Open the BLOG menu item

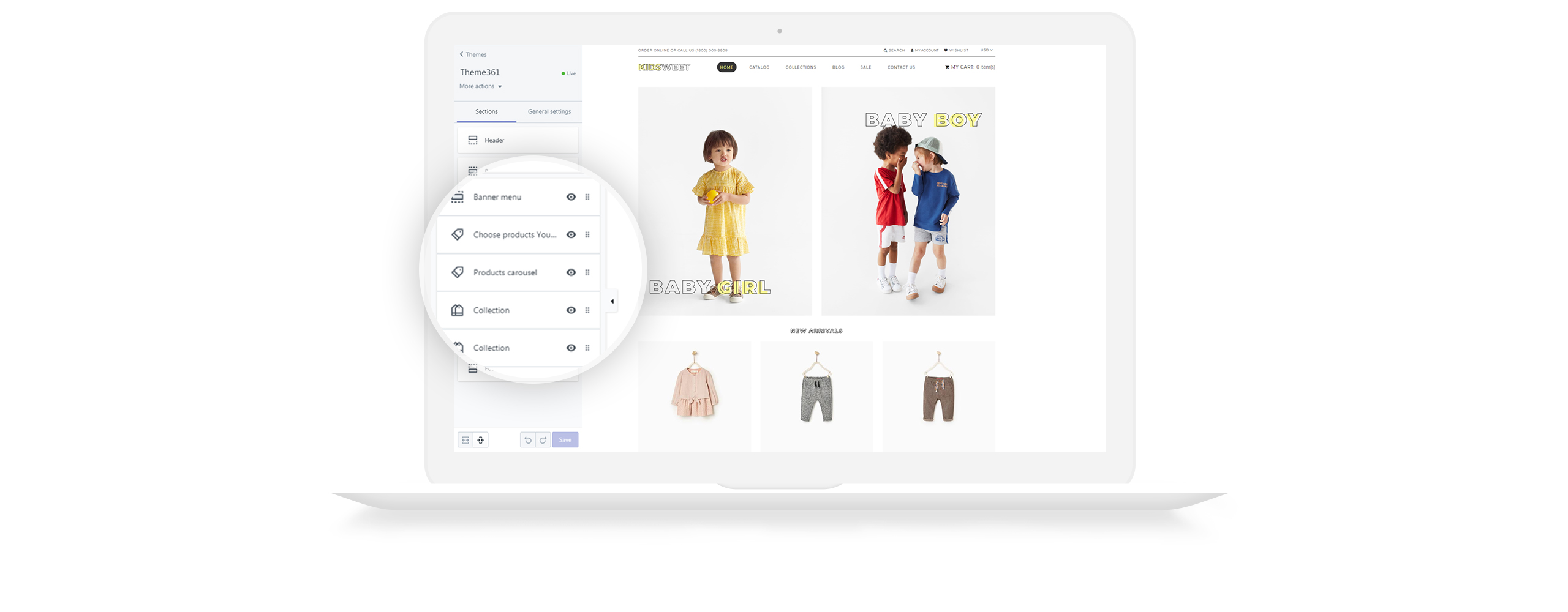(x=838, y=67)
